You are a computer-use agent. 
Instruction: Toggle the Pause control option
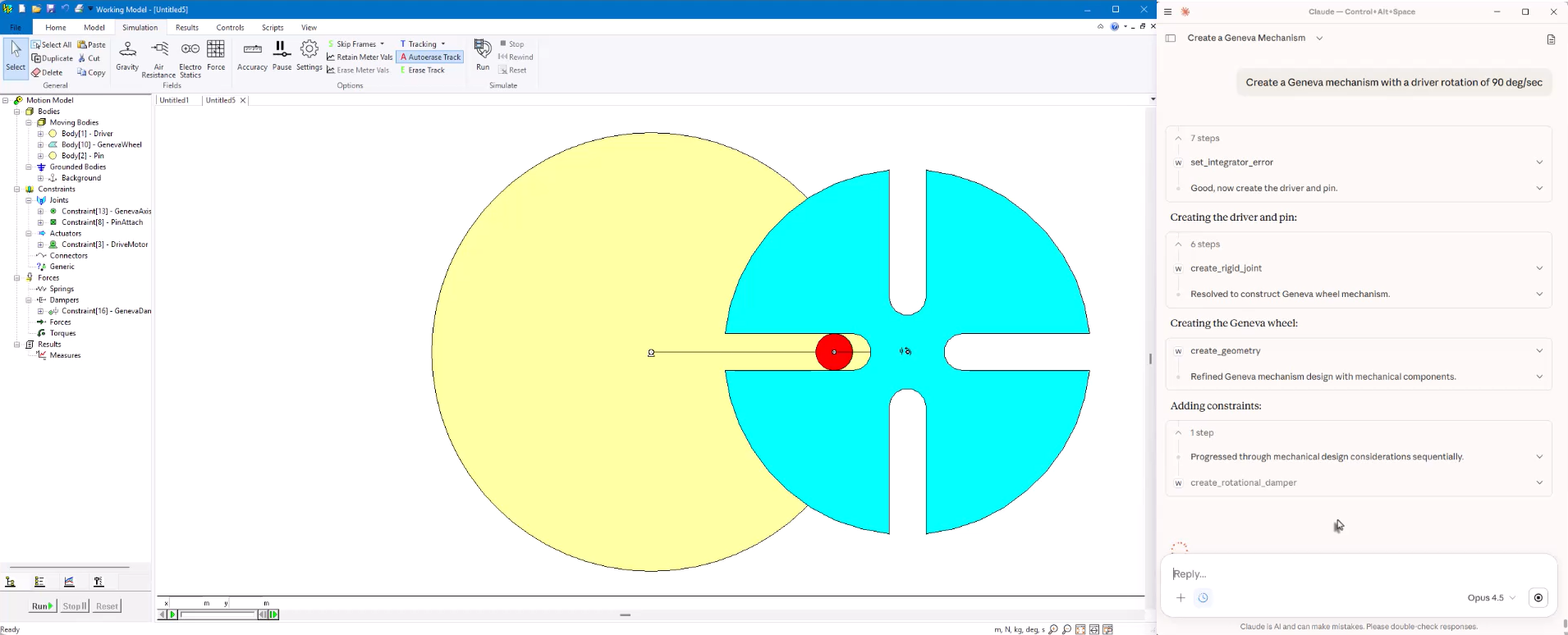pos(282,55)
